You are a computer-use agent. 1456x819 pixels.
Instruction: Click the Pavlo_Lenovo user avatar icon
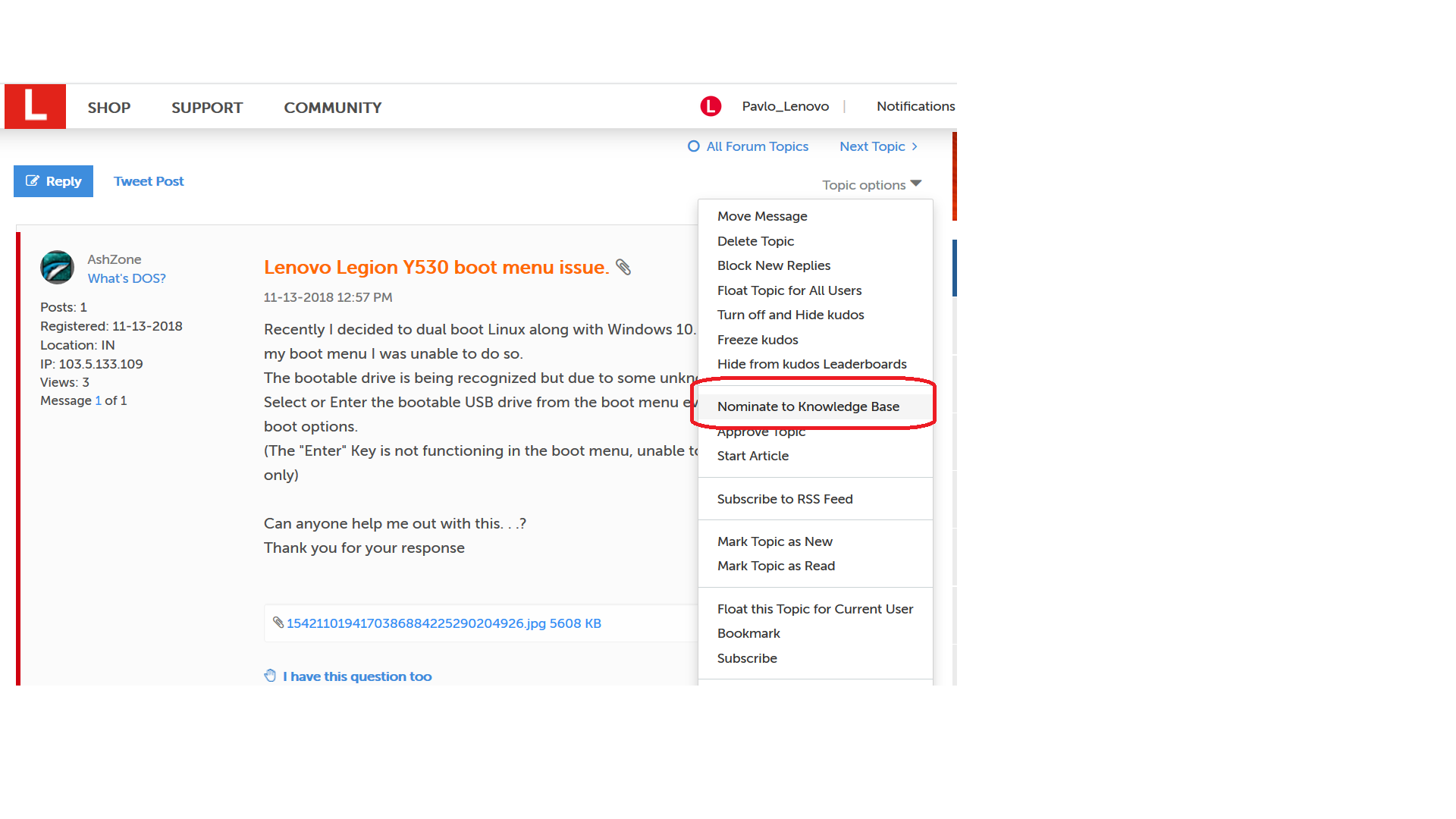click(711, 106)
